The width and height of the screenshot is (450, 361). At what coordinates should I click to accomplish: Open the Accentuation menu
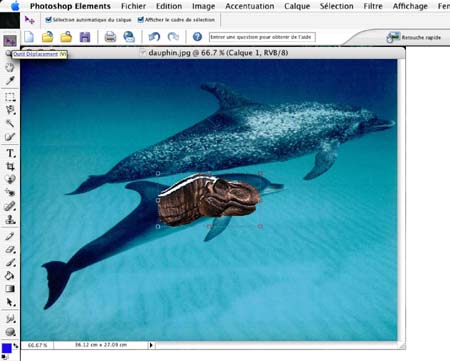[x=250, y=6]
